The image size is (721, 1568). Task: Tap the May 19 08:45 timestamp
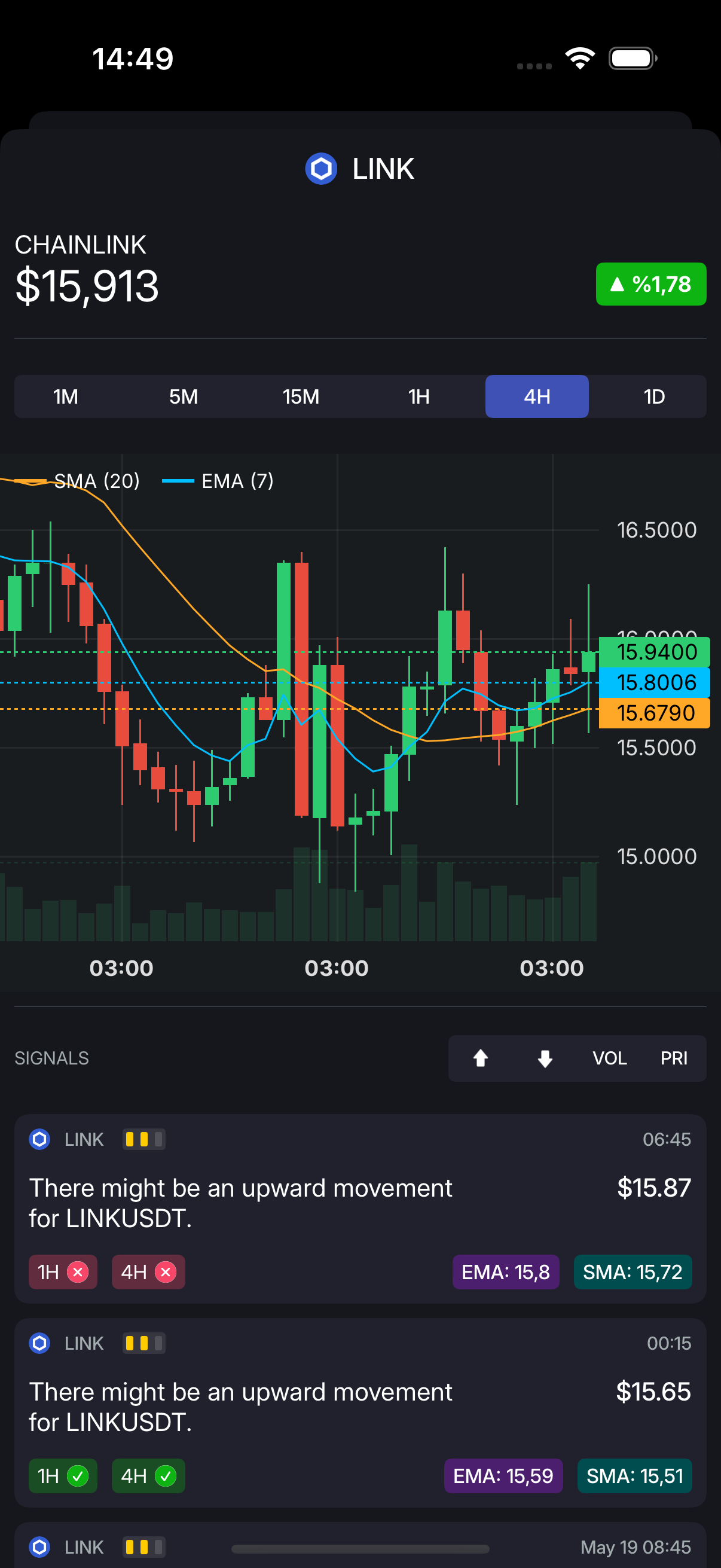click(636, 1546)
